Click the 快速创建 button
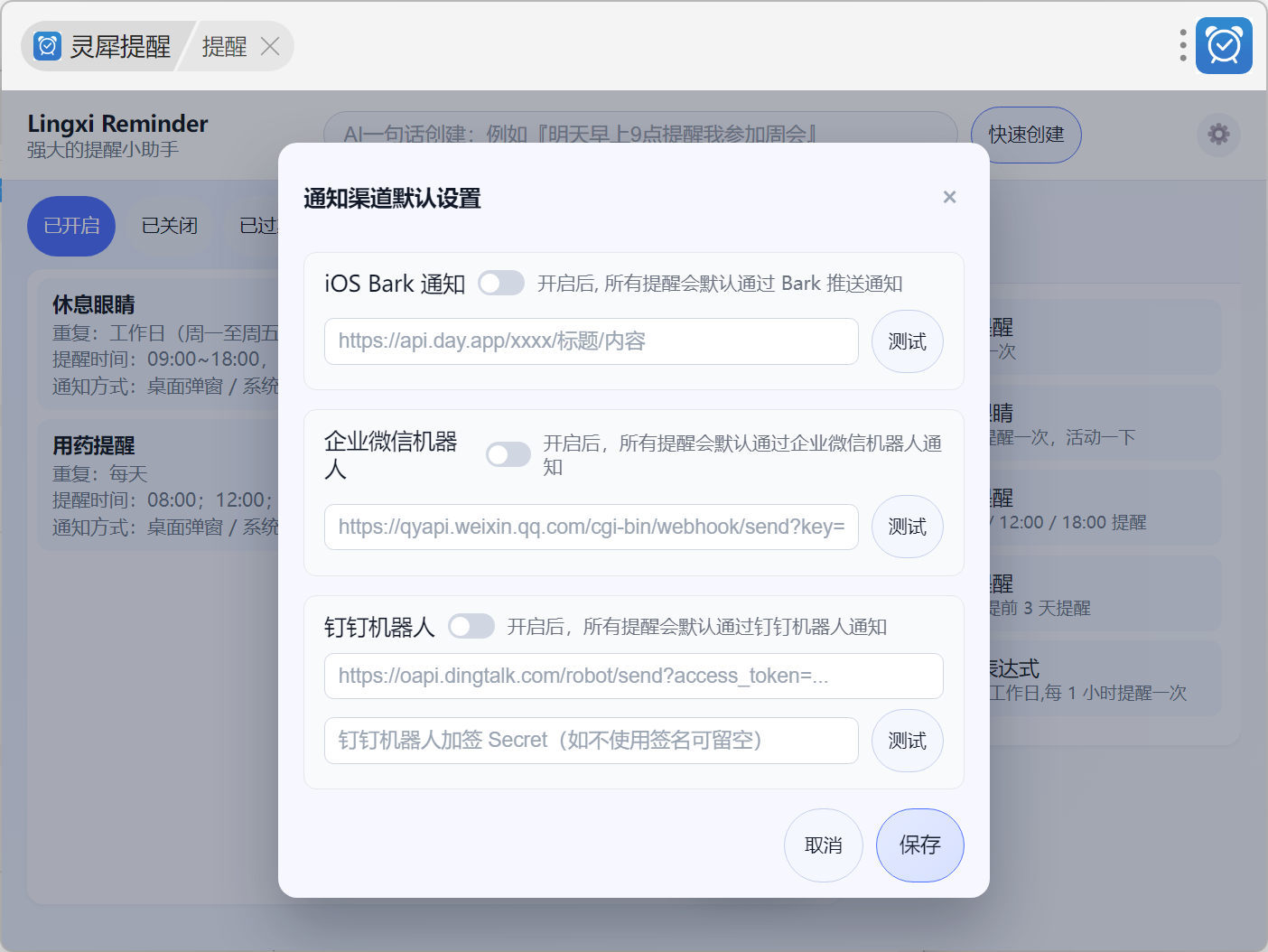 (1026, 135)
